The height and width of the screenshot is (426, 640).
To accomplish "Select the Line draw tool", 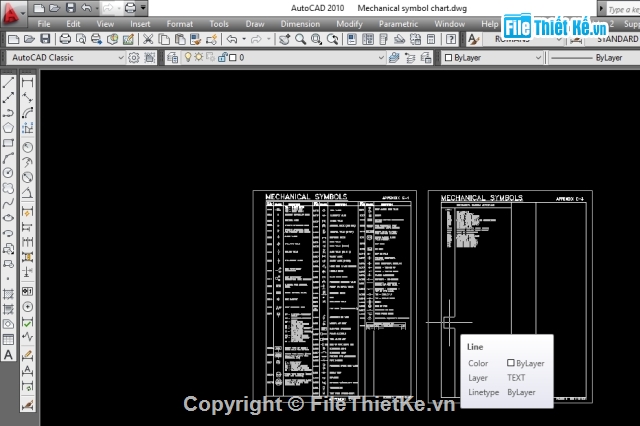I will (x=9, y=83).
